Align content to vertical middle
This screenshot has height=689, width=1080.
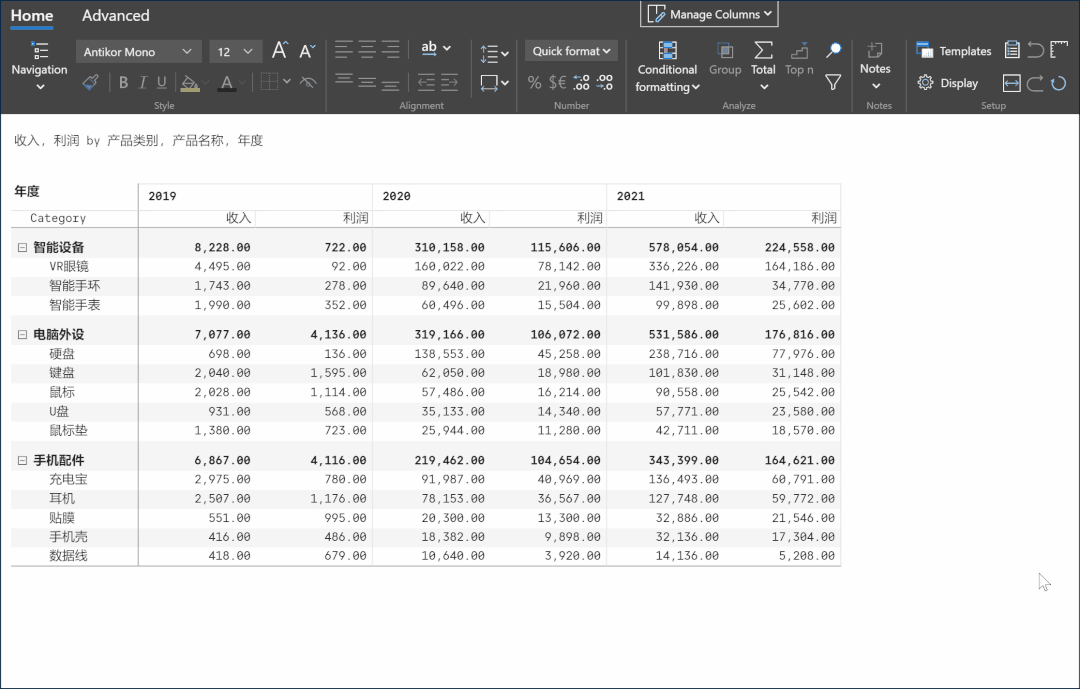(x=367, y=82)
